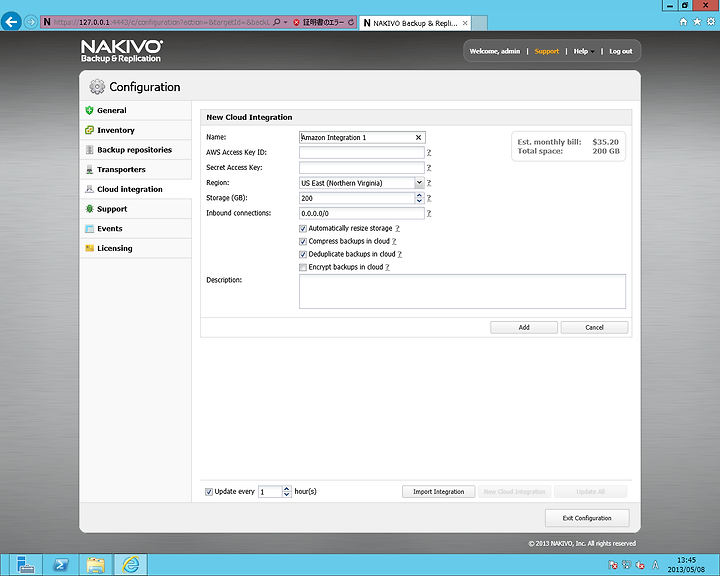Open browser address bar search dropdown
This screenshot has height=576, width=720.
285,22
